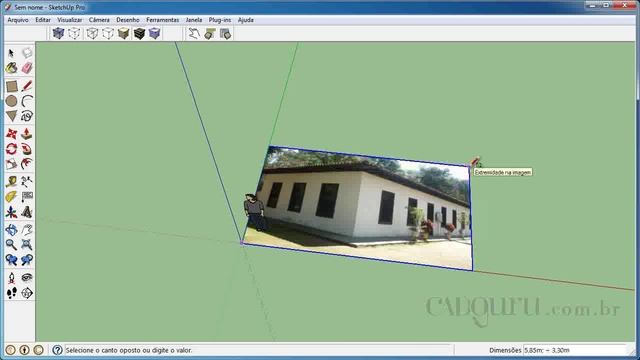Screen dimensions: 640x360
Task: Pick the Freehand scribble tool
Action: (27, 116)
